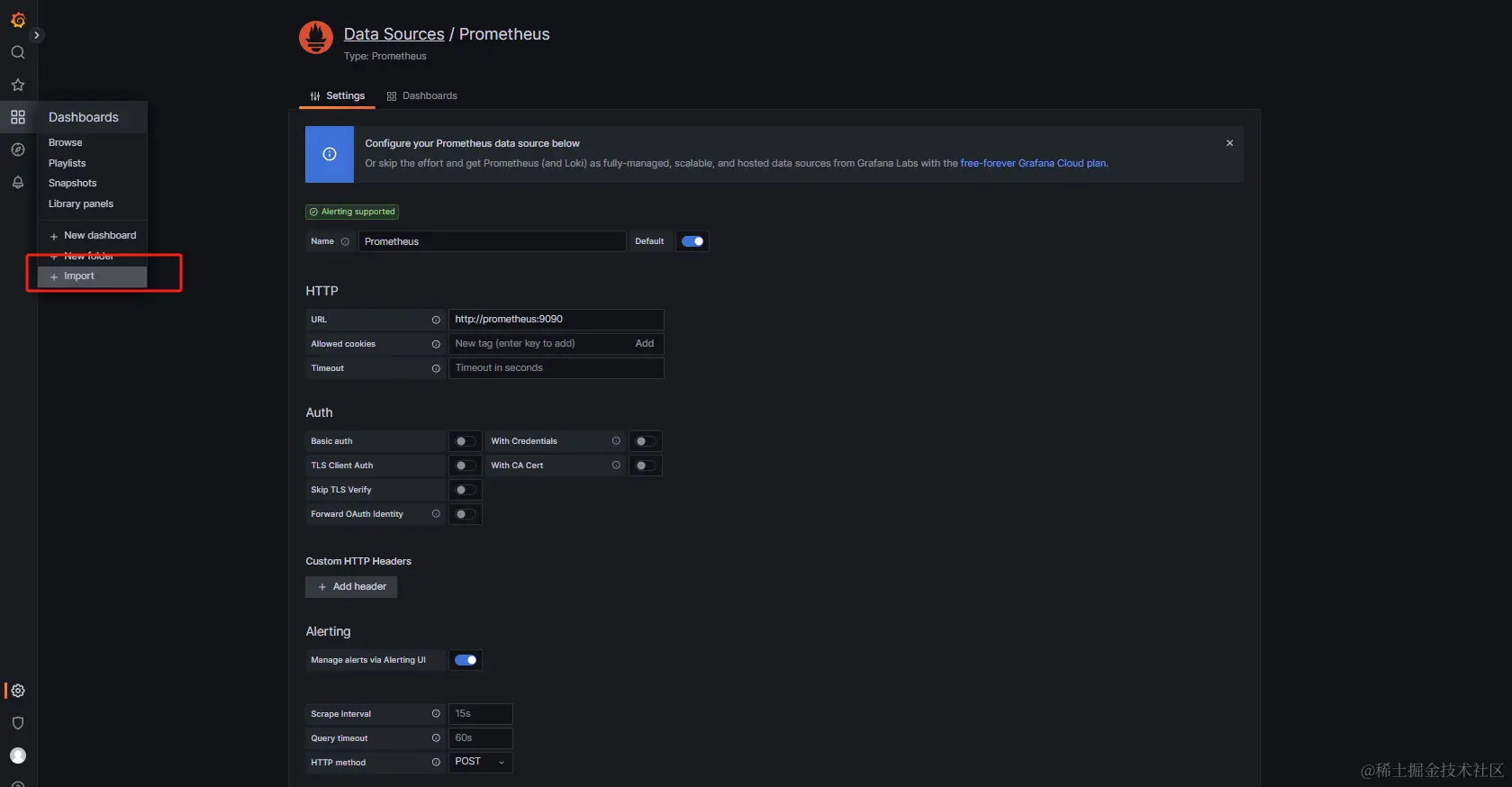The width and height of the screenshot is (1512, 787).
Task: Click the URL input field
Action: pyautogui.click(x=557, y=320)
